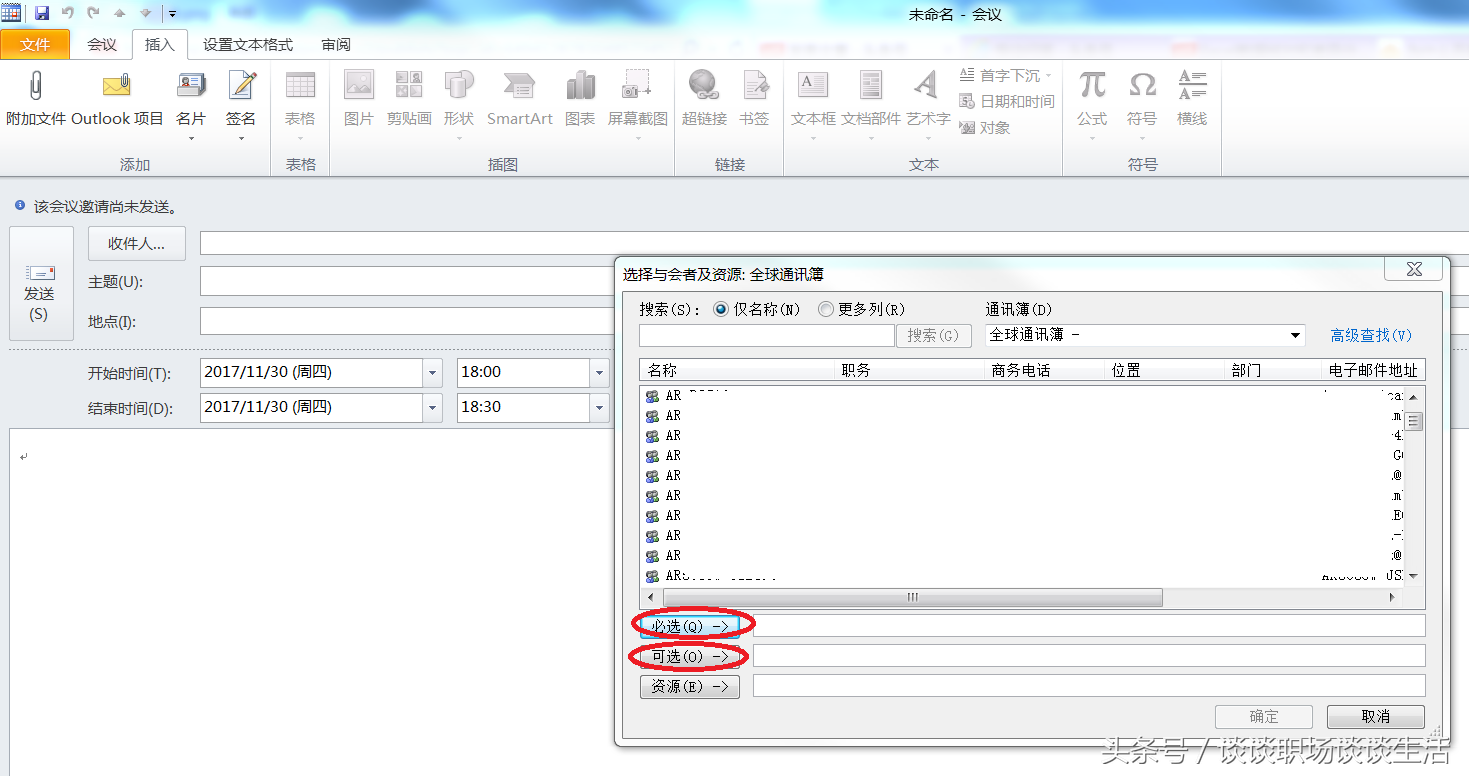
Task: Add selected contact as 必选 required
Action: [x=690, y=626]
